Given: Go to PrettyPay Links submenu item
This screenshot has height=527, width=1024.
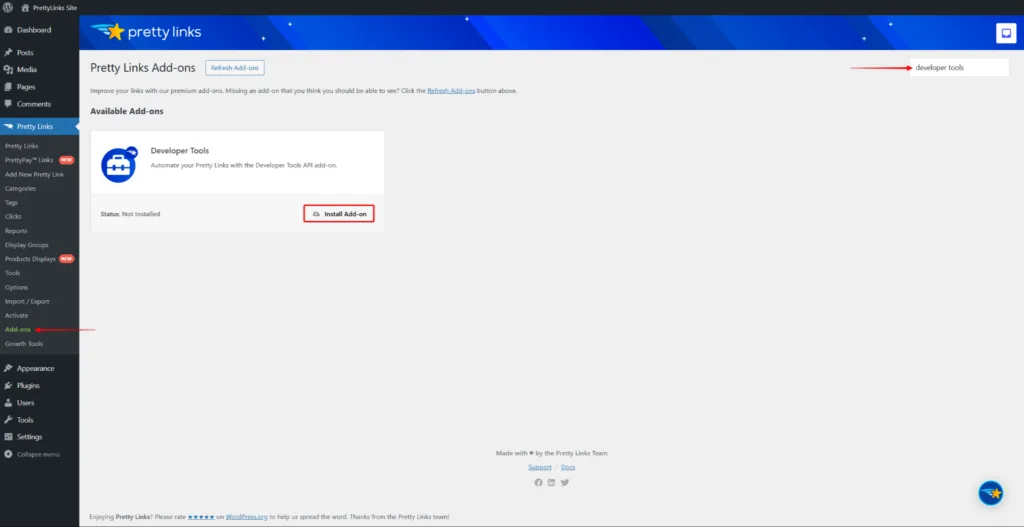Looking at the screenshot, I should (29, 160).
